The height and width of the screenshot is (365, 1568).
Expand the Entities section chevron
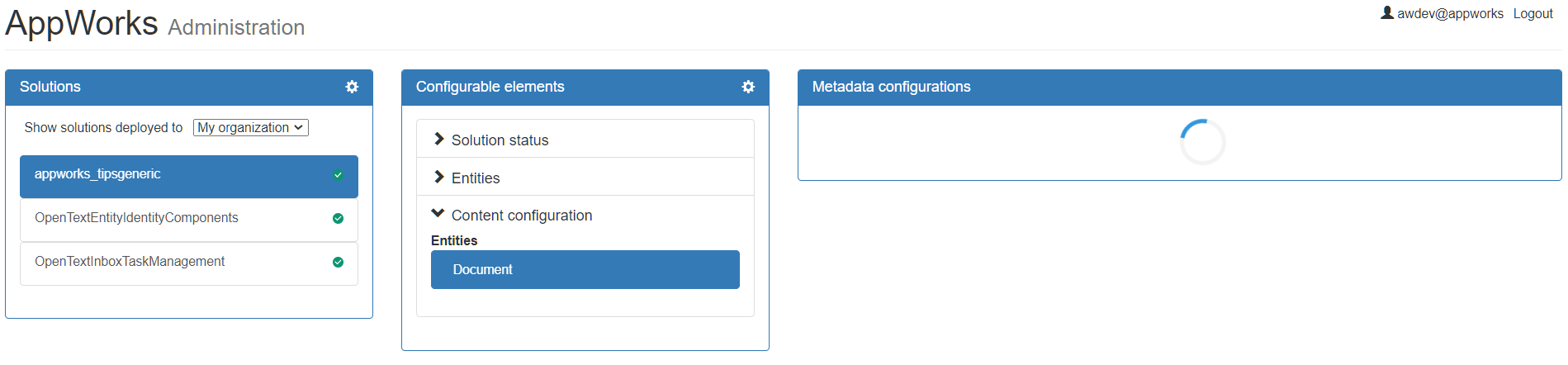click(x=439, y=178)
